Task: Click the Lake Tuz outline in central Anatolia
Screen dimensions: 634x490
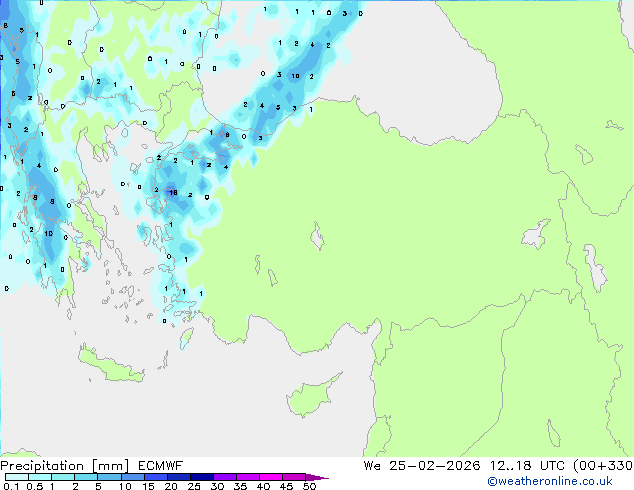Action: 320,239
